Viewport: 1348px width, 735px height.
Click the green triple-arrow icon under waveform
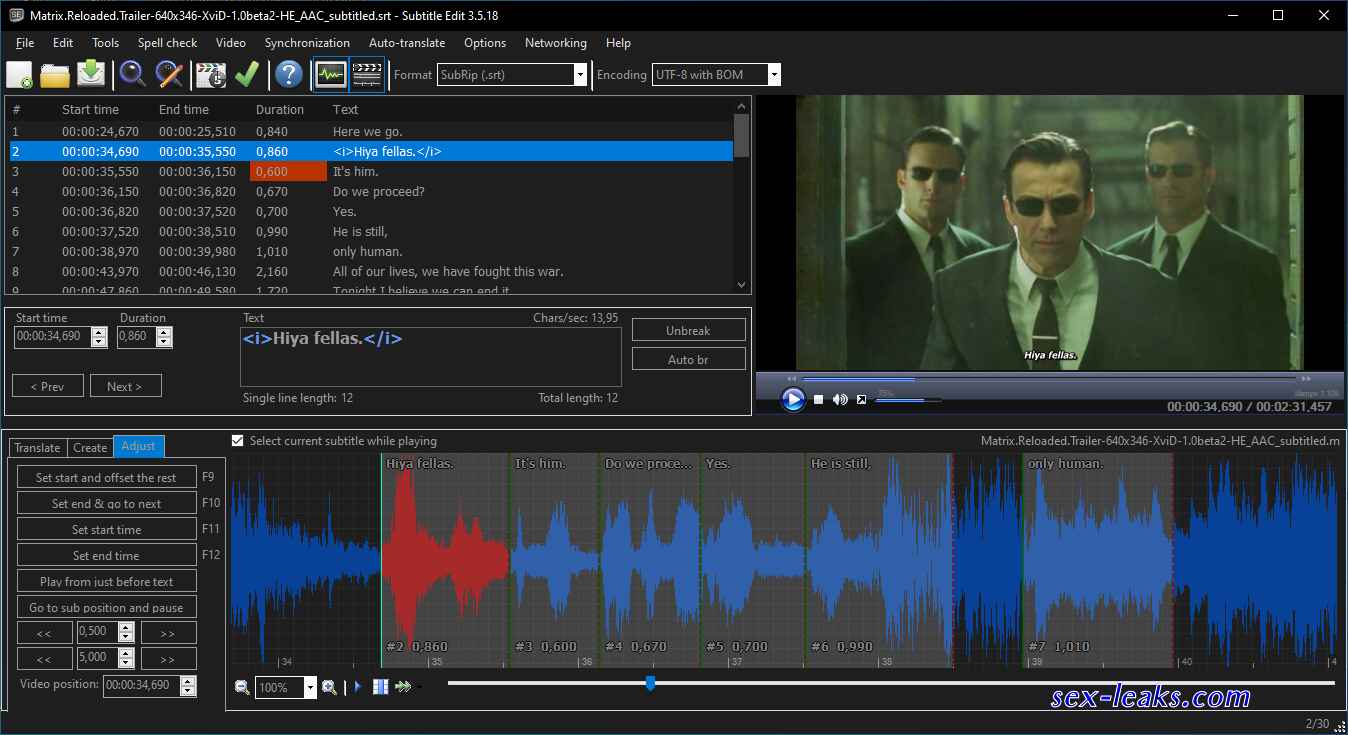tap(403, 687)
